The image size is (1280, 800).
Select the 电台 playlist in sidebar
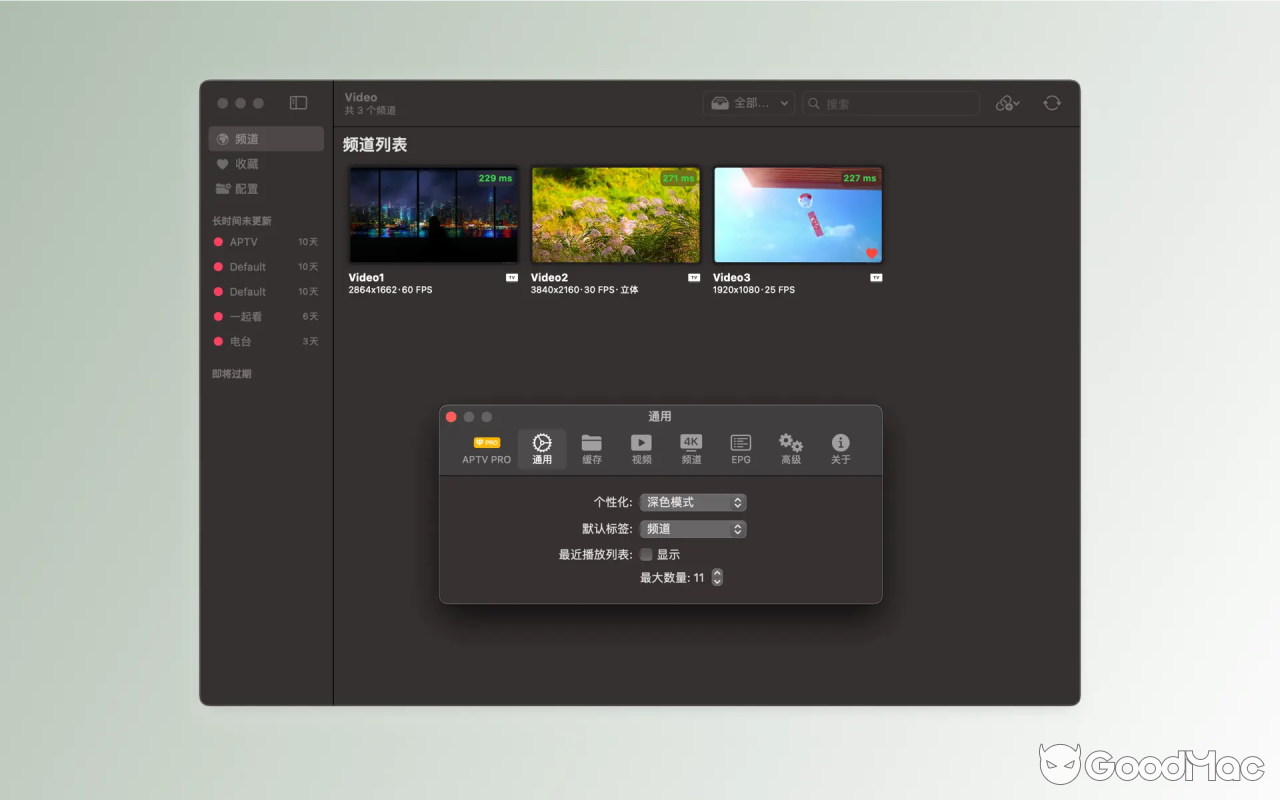click(239, 341)
